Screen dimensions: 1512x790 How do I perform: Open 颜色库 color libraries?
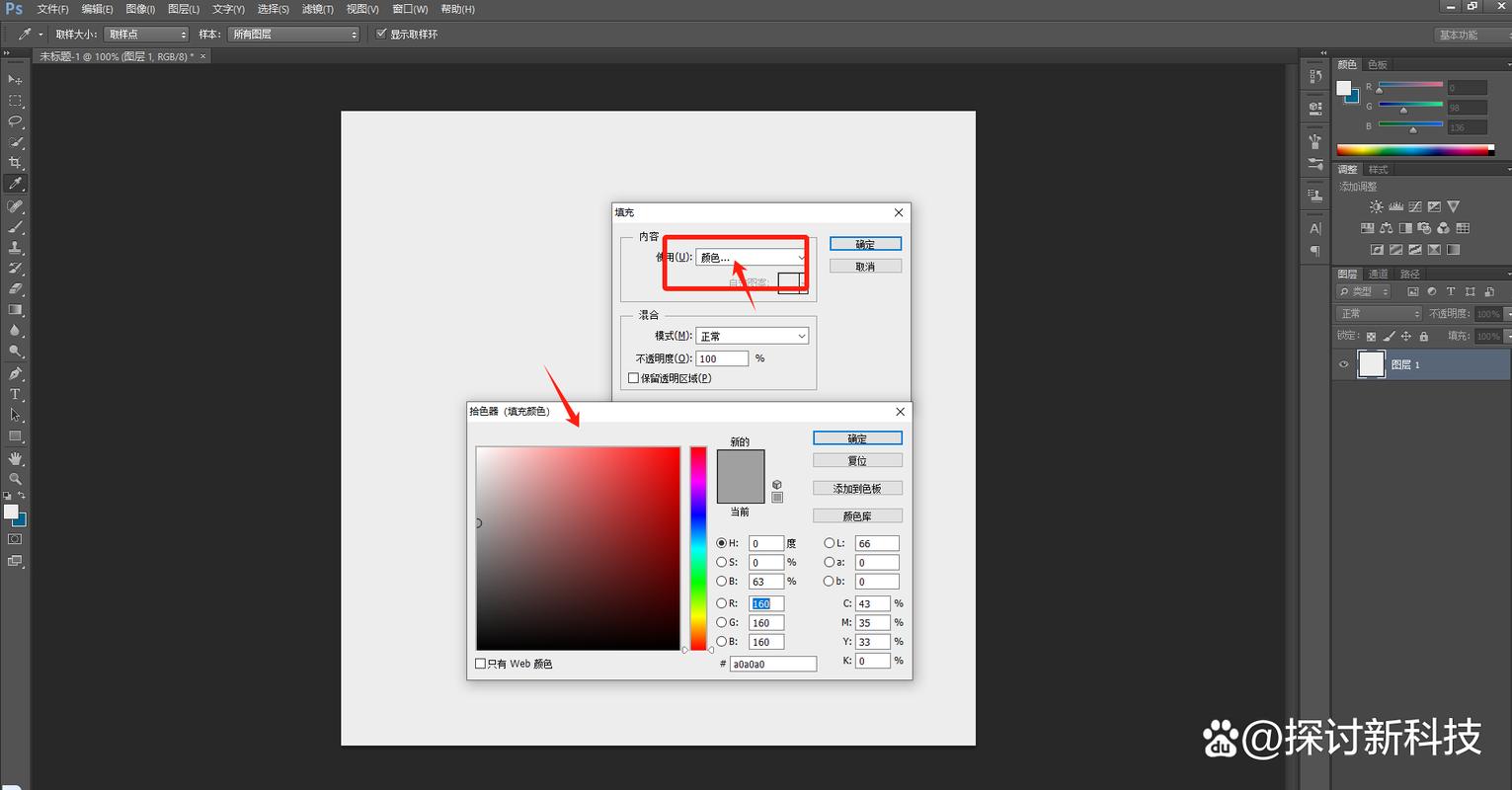tap(857, 515)
